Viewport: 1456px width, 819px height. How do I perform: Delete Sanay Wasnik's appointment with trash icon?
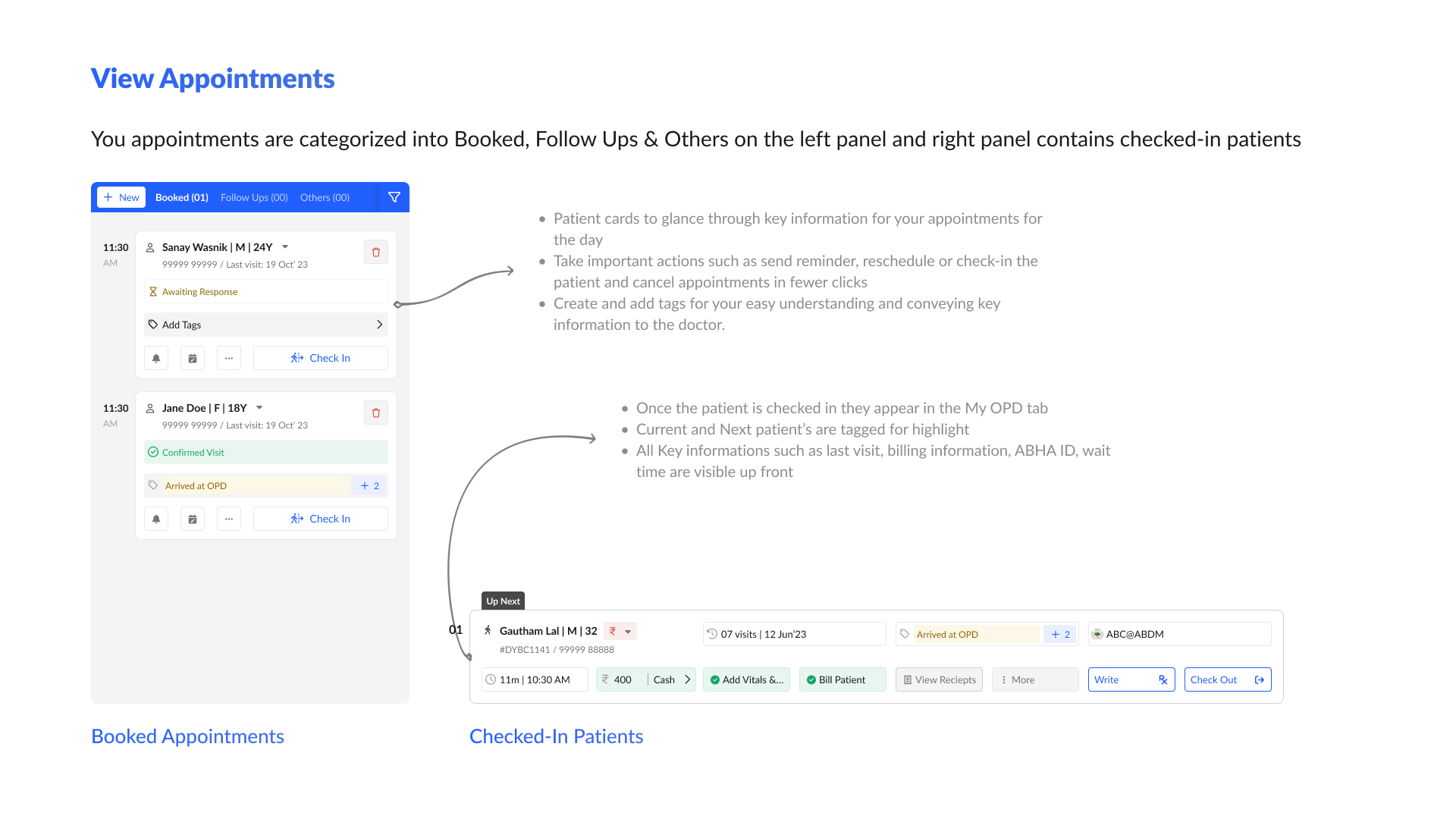(x=376, y=252)
